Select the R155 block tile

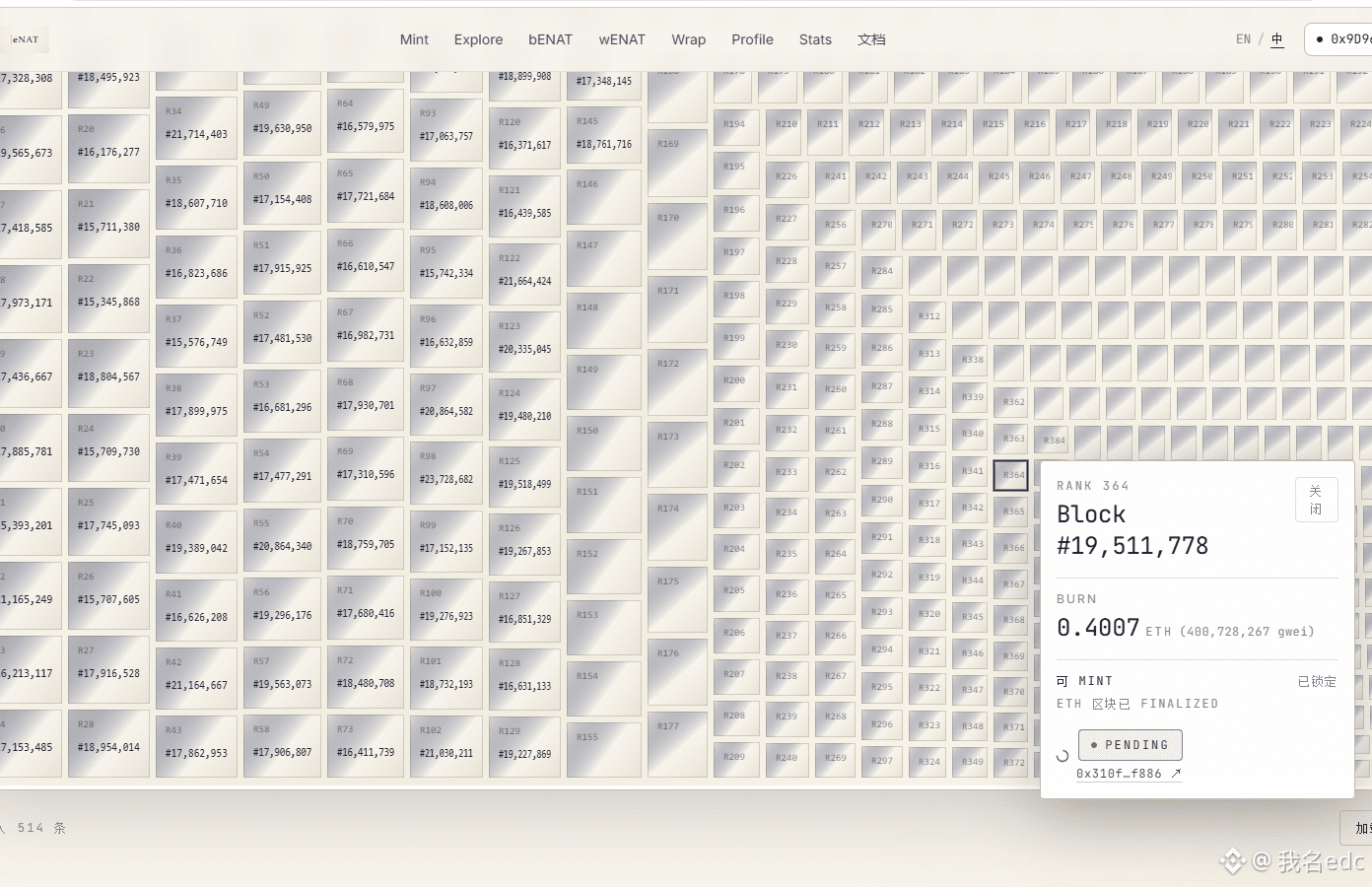tap(604, 751)
